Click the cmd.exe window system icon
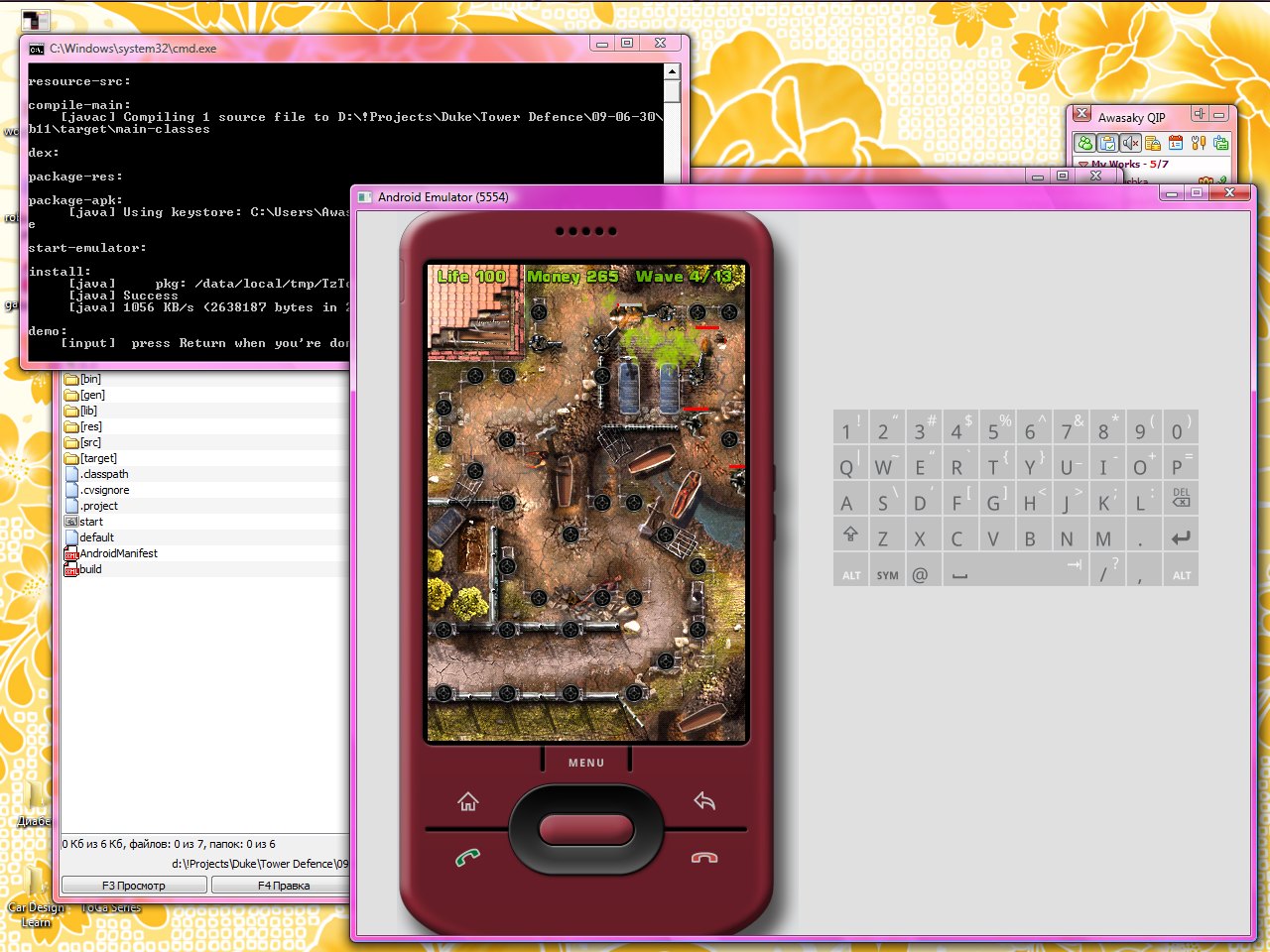The image size is (1270, 952). 37,49
